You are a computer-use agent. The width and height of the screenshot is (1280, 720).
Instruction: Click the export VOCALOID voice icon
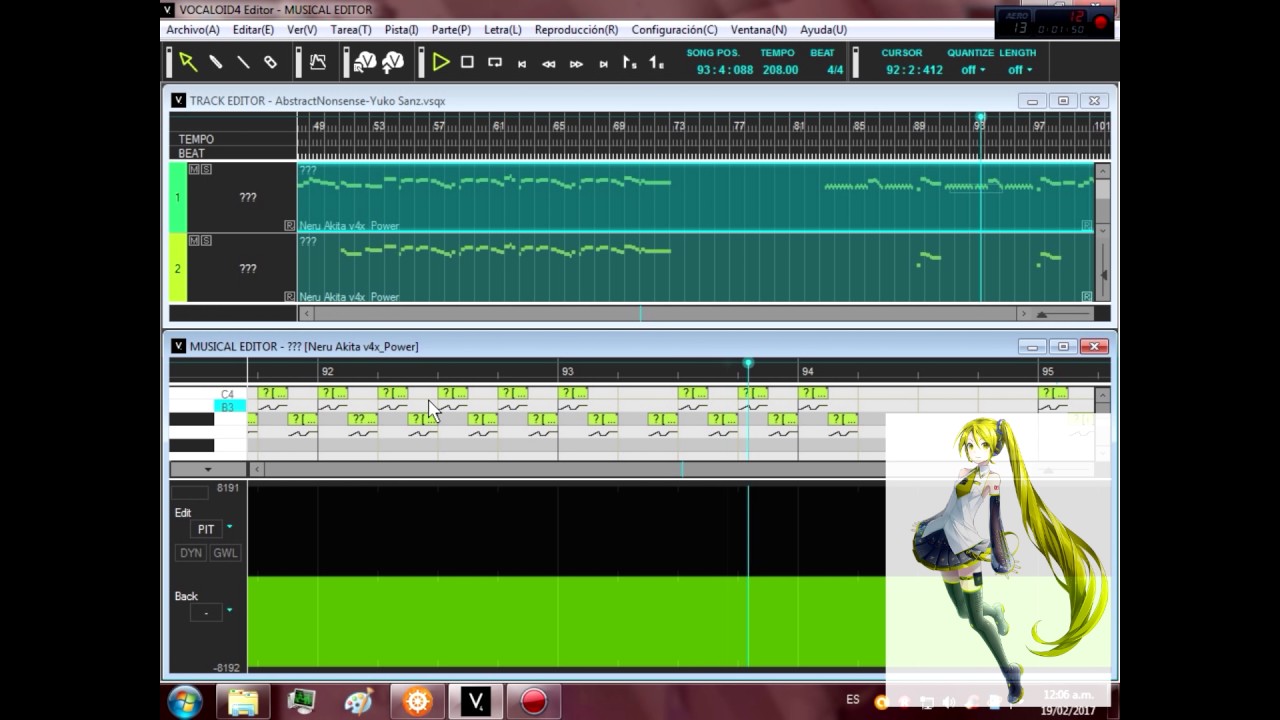393,62
